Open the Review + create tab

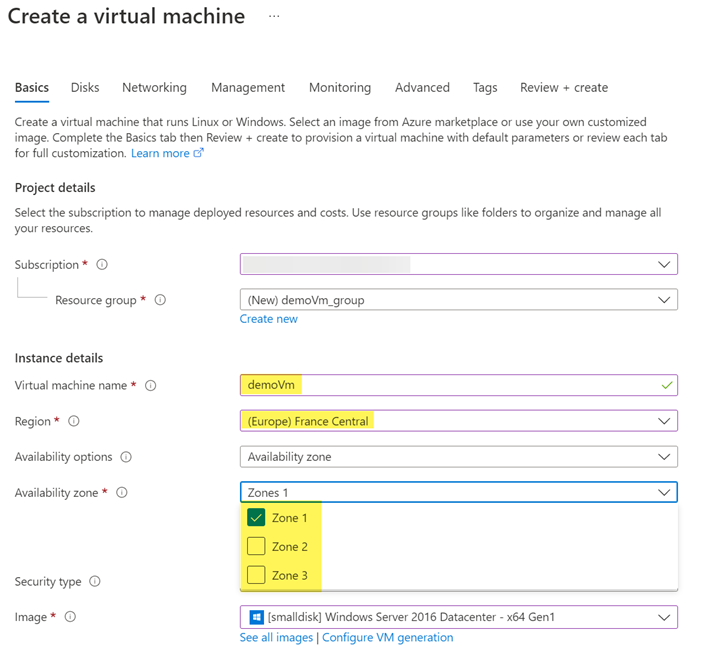tap(564, 87)
